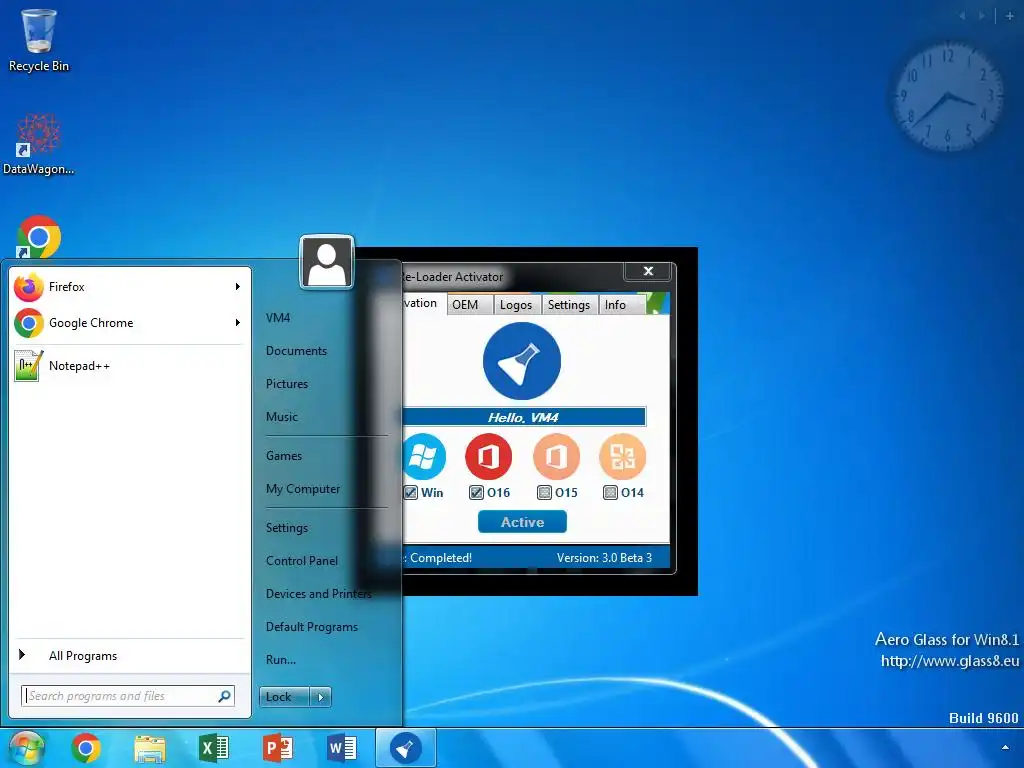Click the Windows Start orb

click(x=26, y=749)
